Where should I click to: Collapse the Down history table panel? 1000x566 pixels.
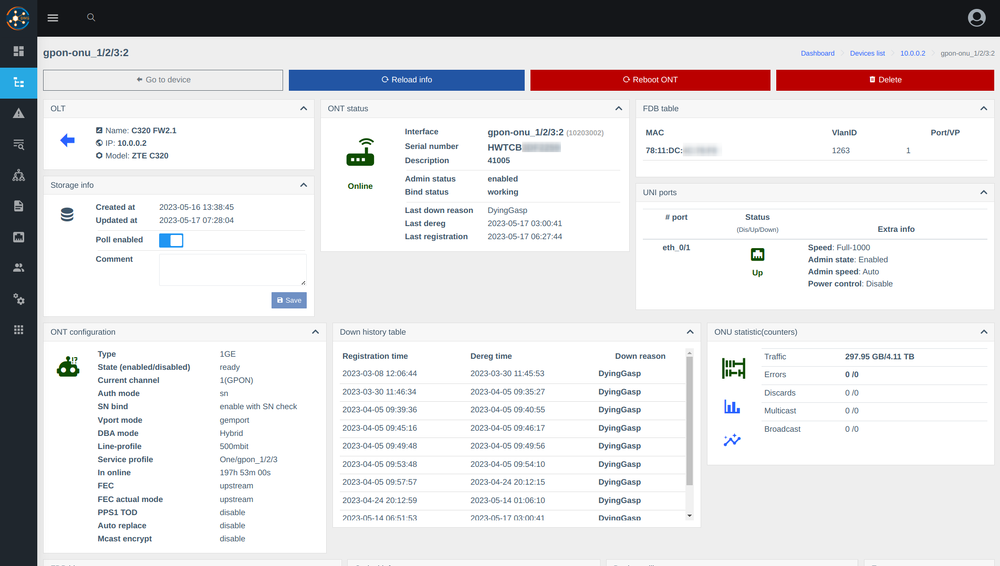coord(689,332)
